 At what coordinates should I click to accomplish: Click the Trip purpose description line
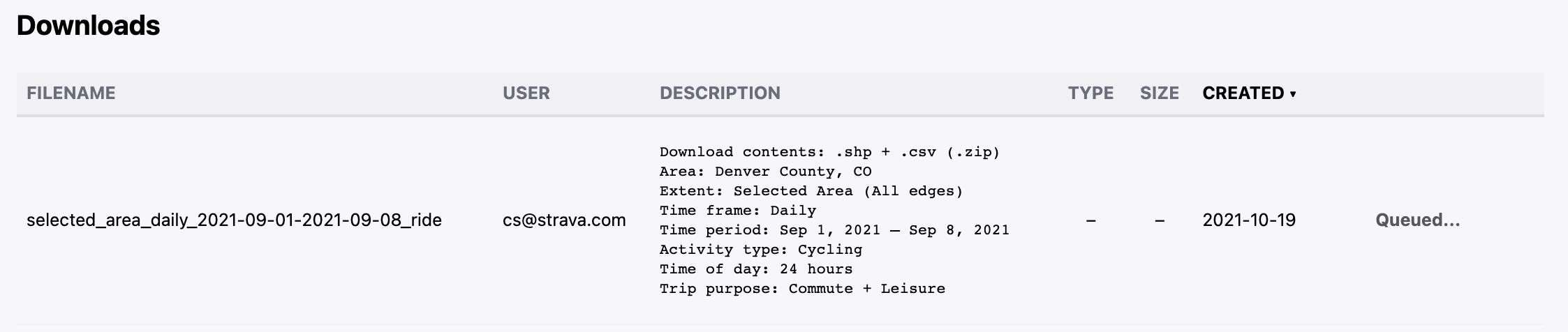[x=802, y=289]
